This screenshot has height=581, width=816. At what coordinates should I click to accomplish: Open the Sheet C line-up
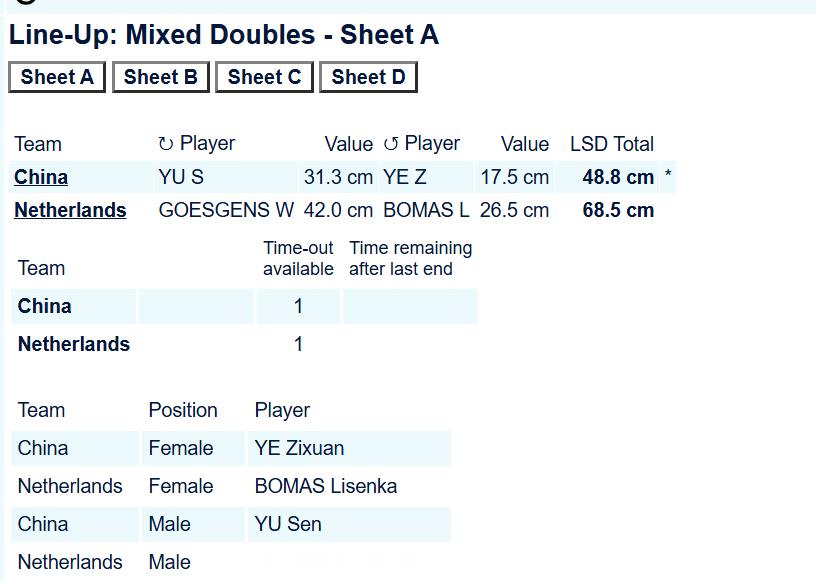264,77
